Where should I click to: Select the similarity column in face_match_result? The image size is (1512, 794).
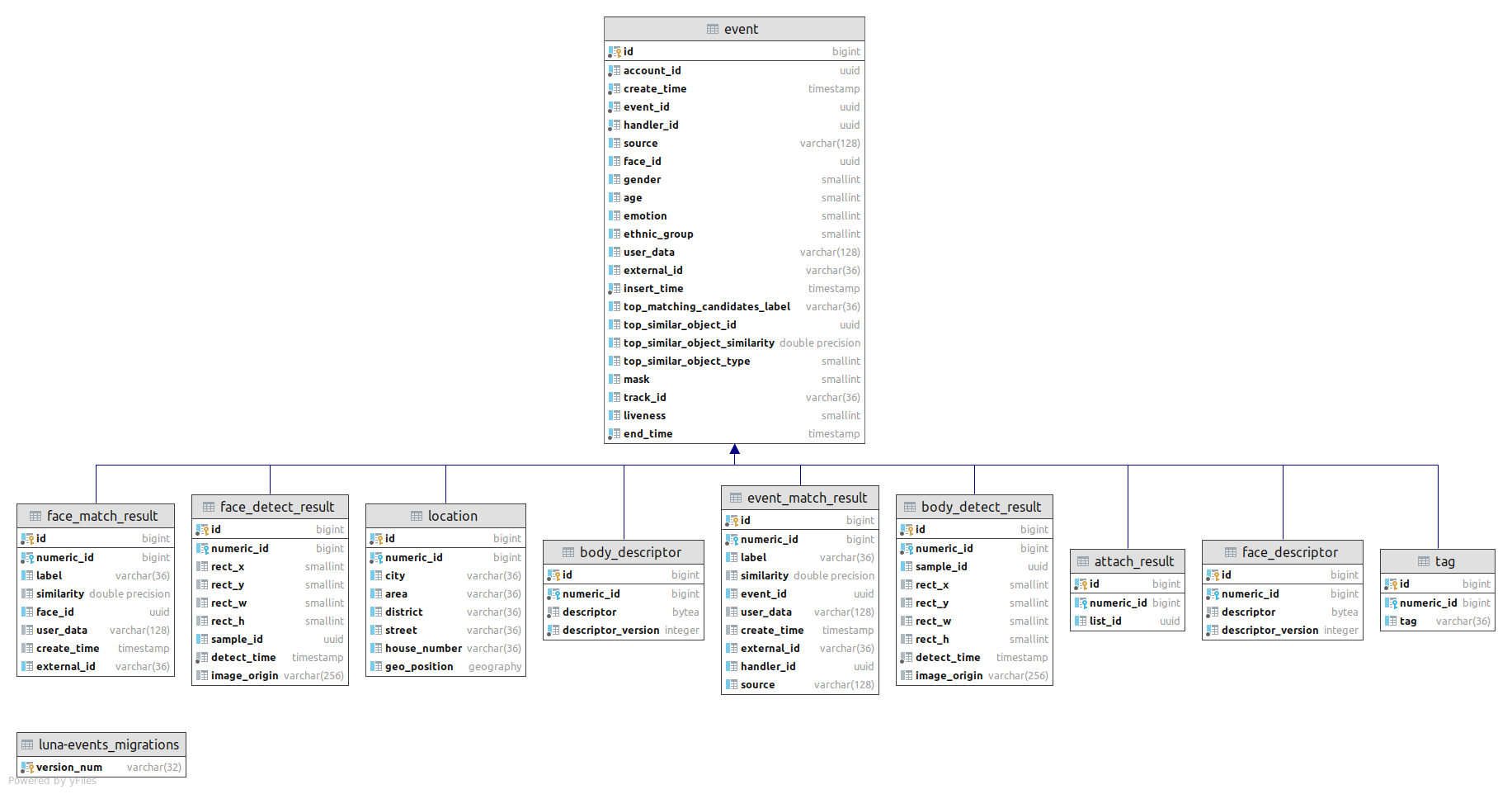pos(60,593)
